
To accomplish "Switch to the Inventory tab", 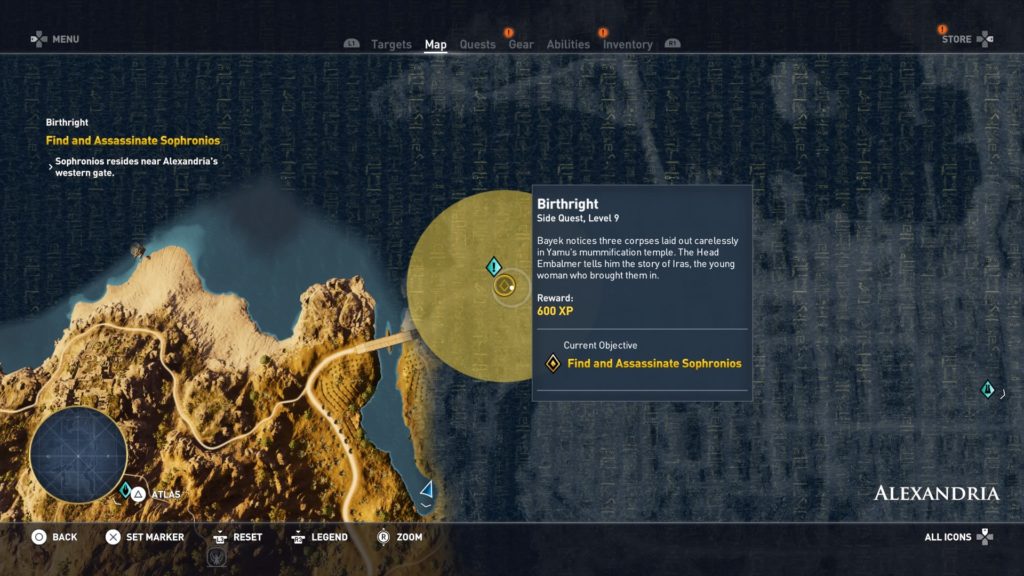I will [627, 45].
